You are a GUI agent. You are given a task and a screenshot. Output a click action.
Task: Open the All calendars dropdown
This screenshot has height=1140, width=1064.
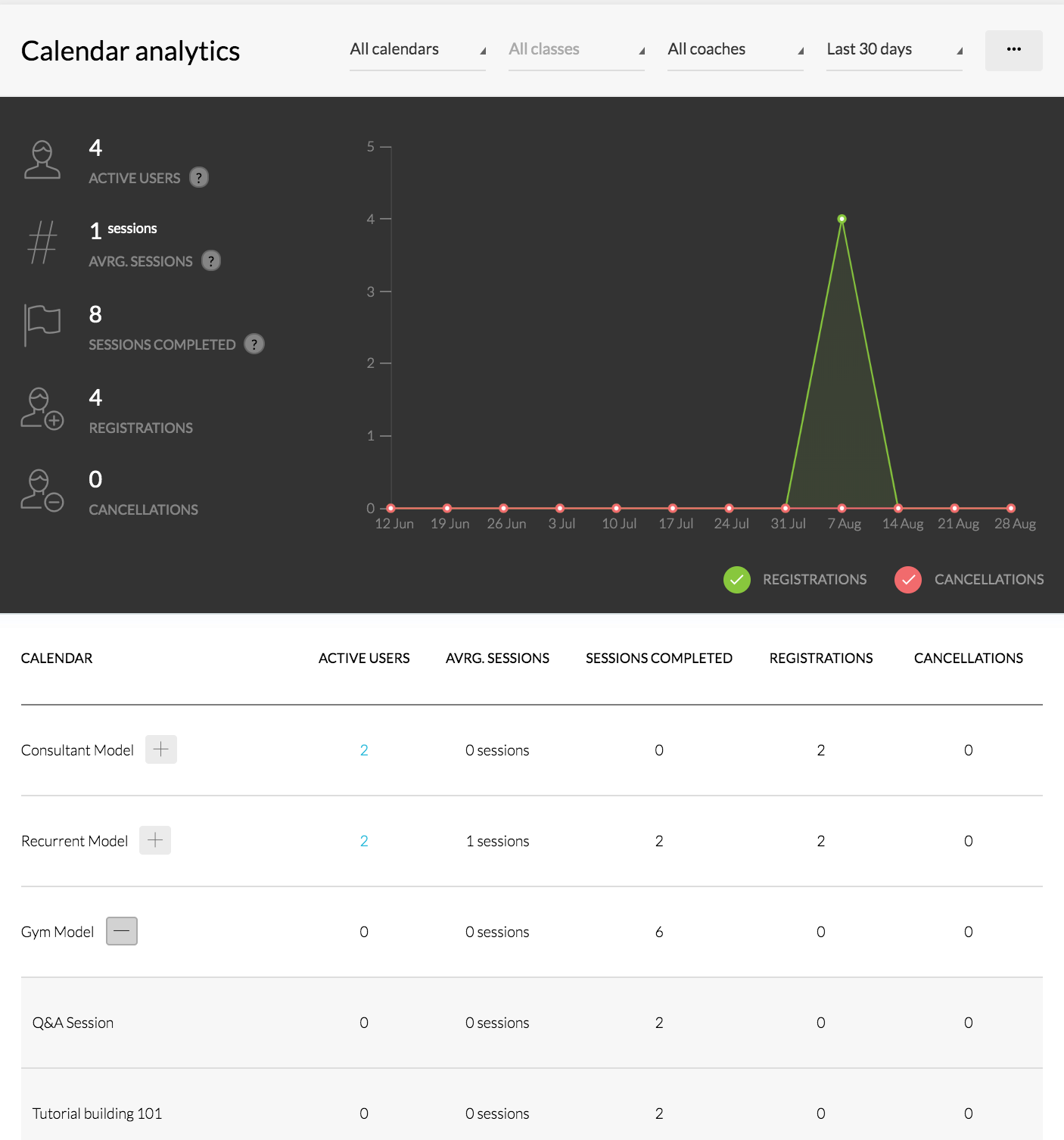(x=417, y=50)
